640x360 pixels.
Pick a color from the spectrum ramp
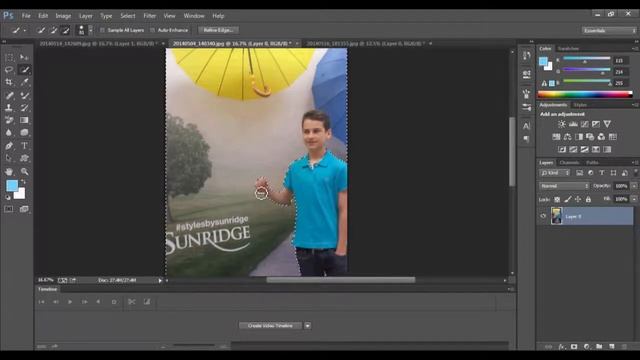coord(585,94)
